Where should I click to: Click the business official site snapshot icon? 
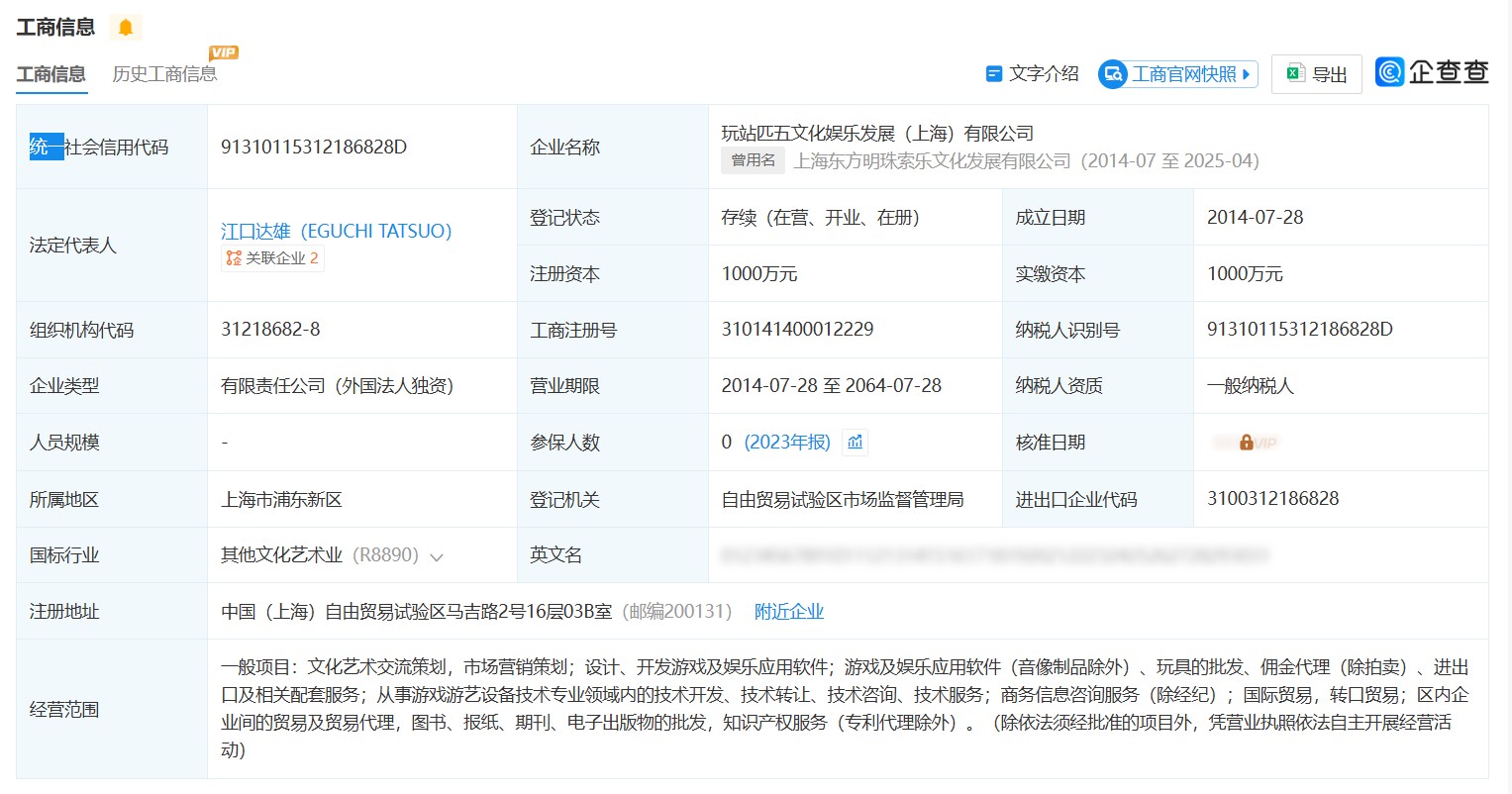[1113, 74]
